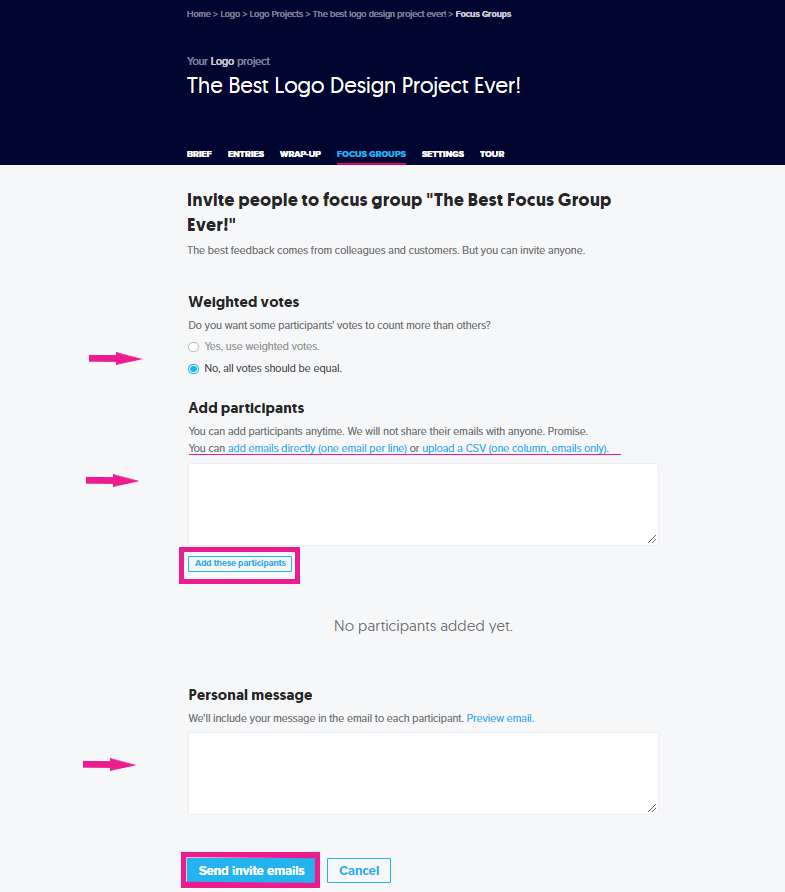Click the 'Add these participants' button
The height and width of the screenshot is (892, 785).
[x=239, y=563]
